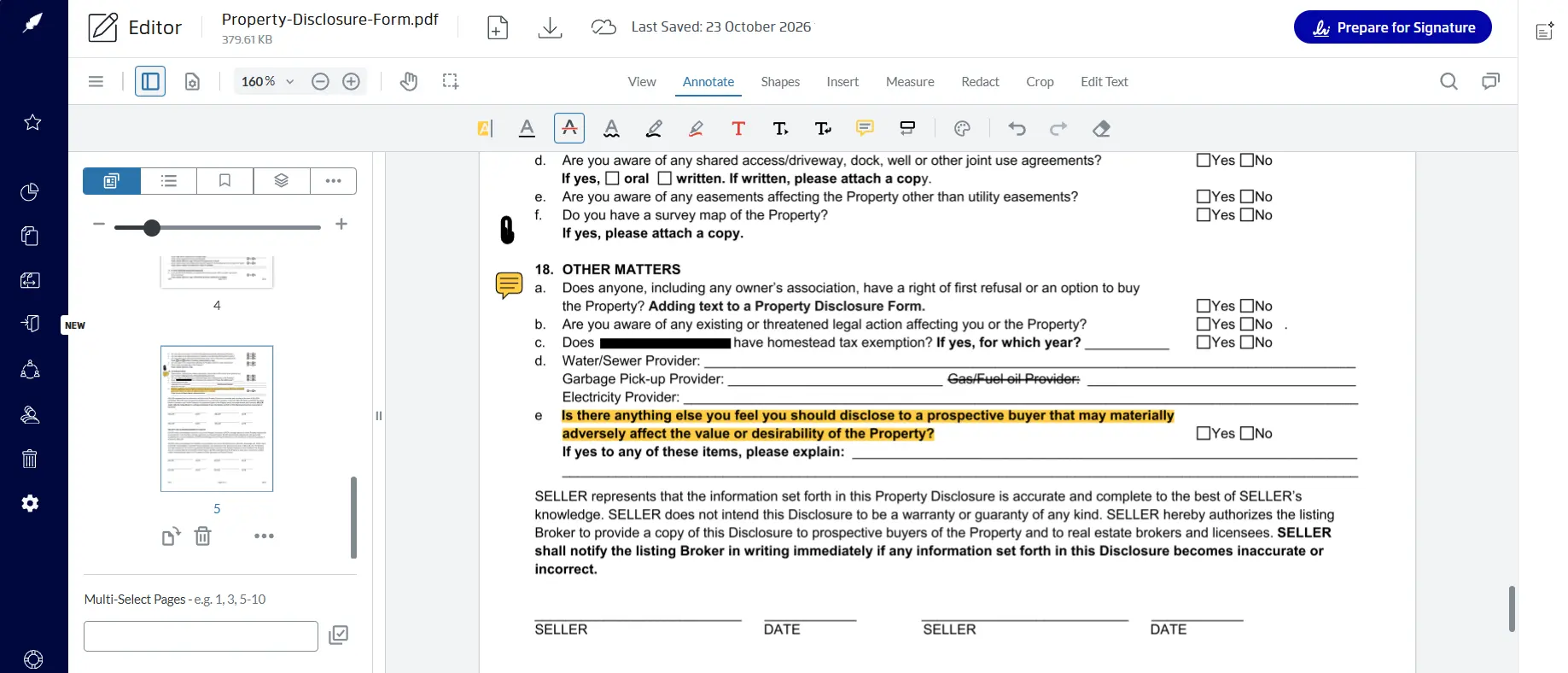The image size is (1568, 673).
Task: Zoom out with the minus button
Action: coord(320,81)
